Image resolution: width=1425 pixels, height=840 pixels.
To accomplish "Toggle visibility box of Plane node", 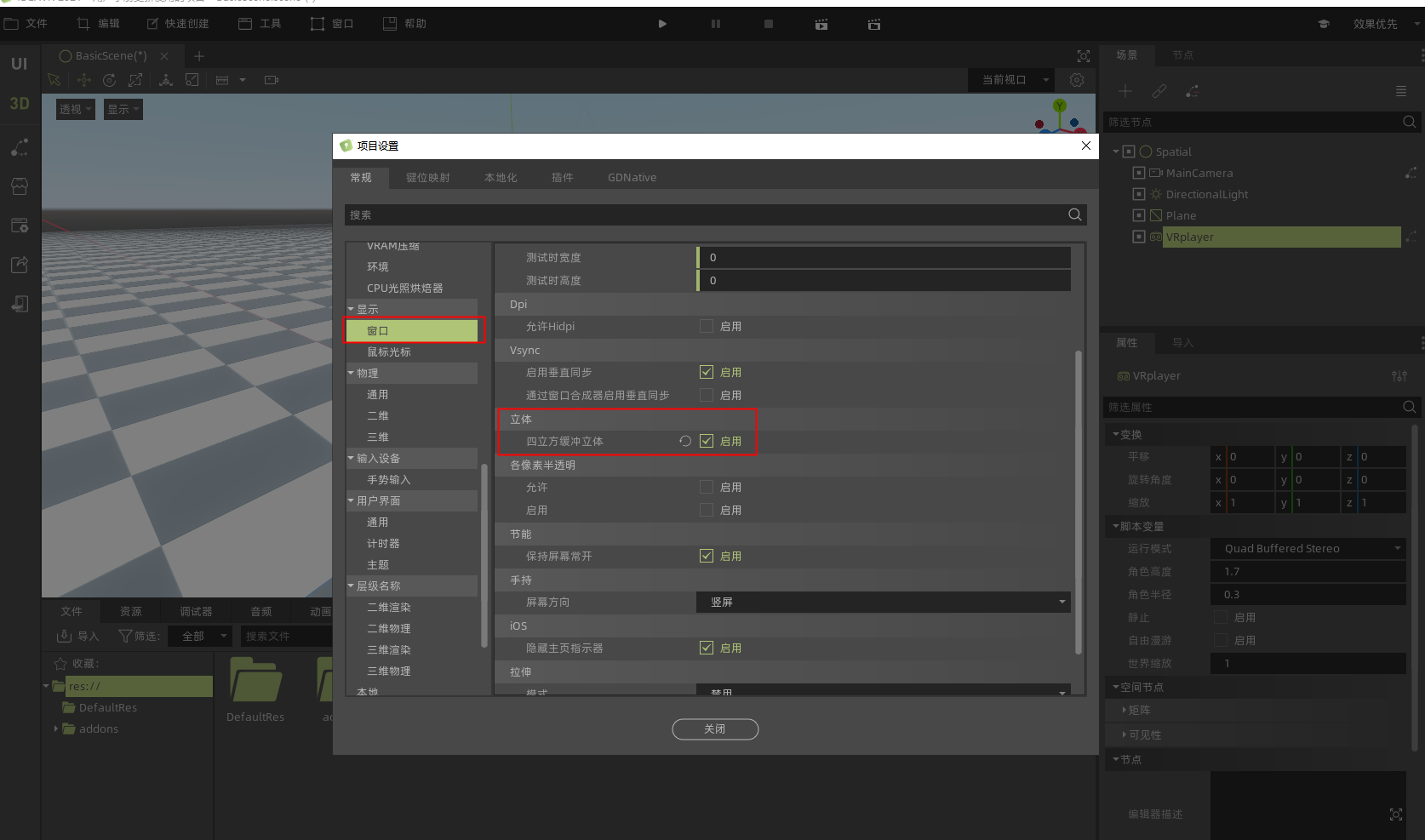I will [1139, 215].
